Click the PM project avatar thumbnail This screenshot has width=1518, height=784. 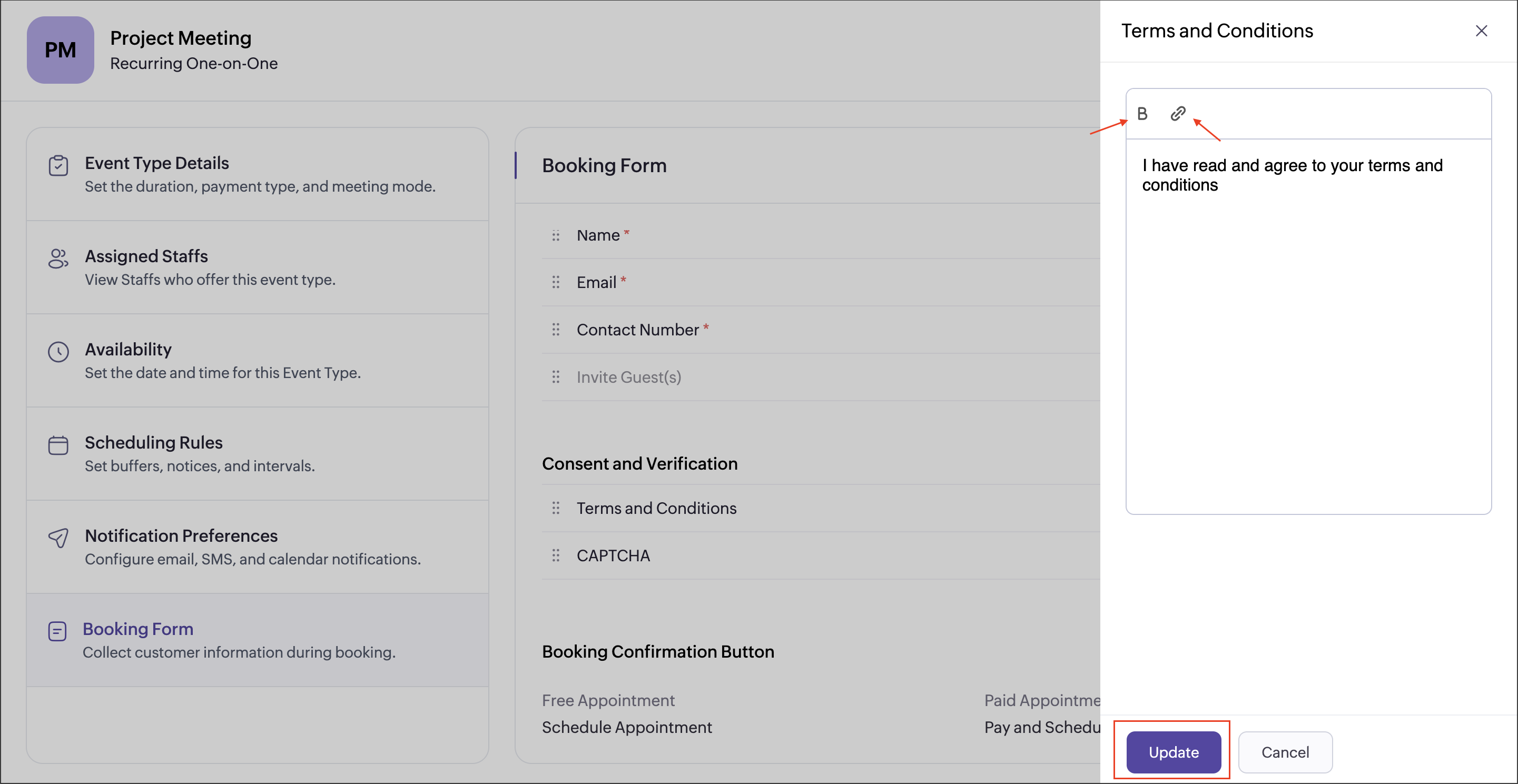pyautogui.click(x=60, y=50)
